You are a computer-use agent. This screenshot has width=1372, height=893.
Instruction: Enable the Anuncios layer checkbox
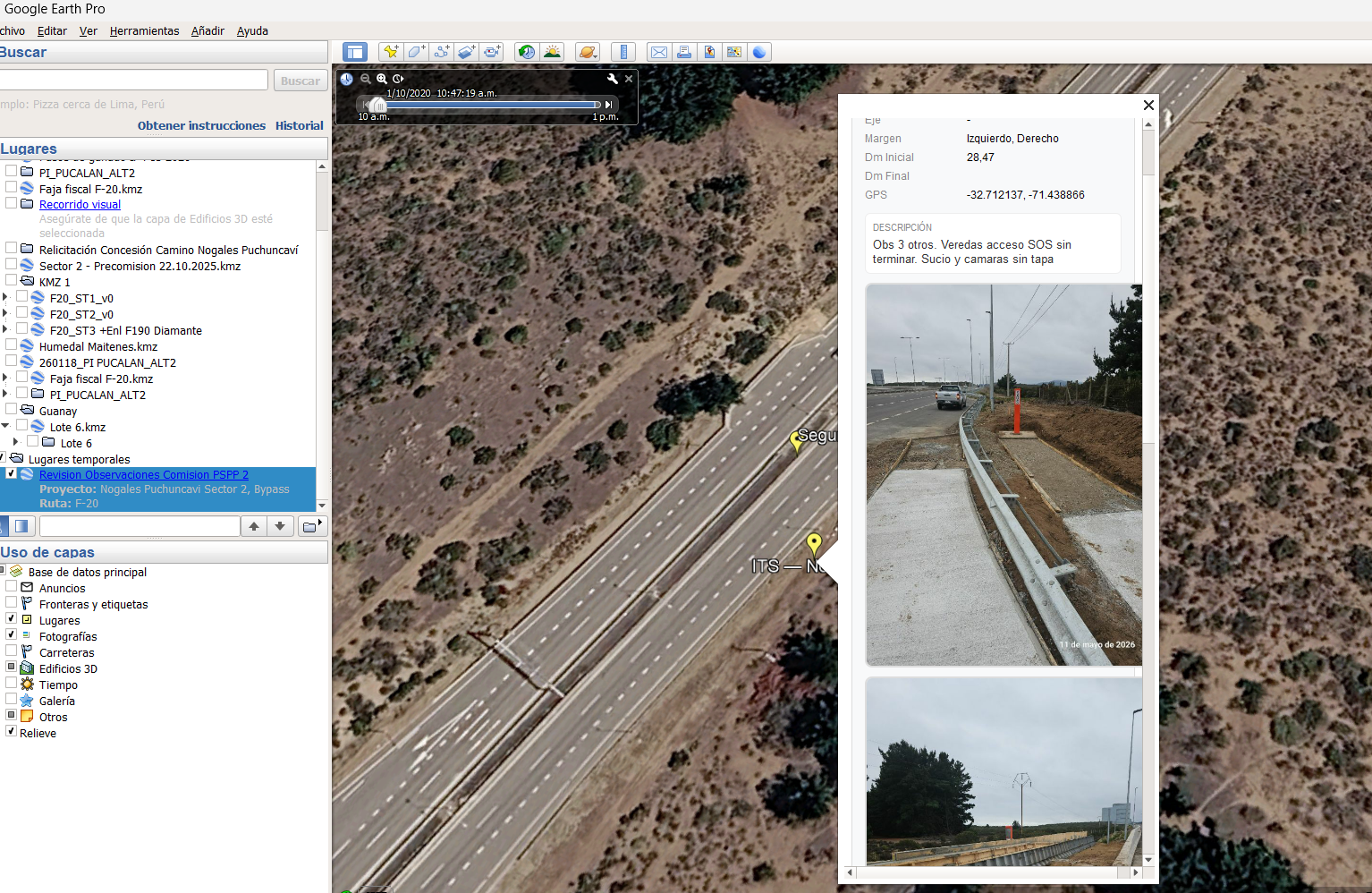(x=12, y=586)
